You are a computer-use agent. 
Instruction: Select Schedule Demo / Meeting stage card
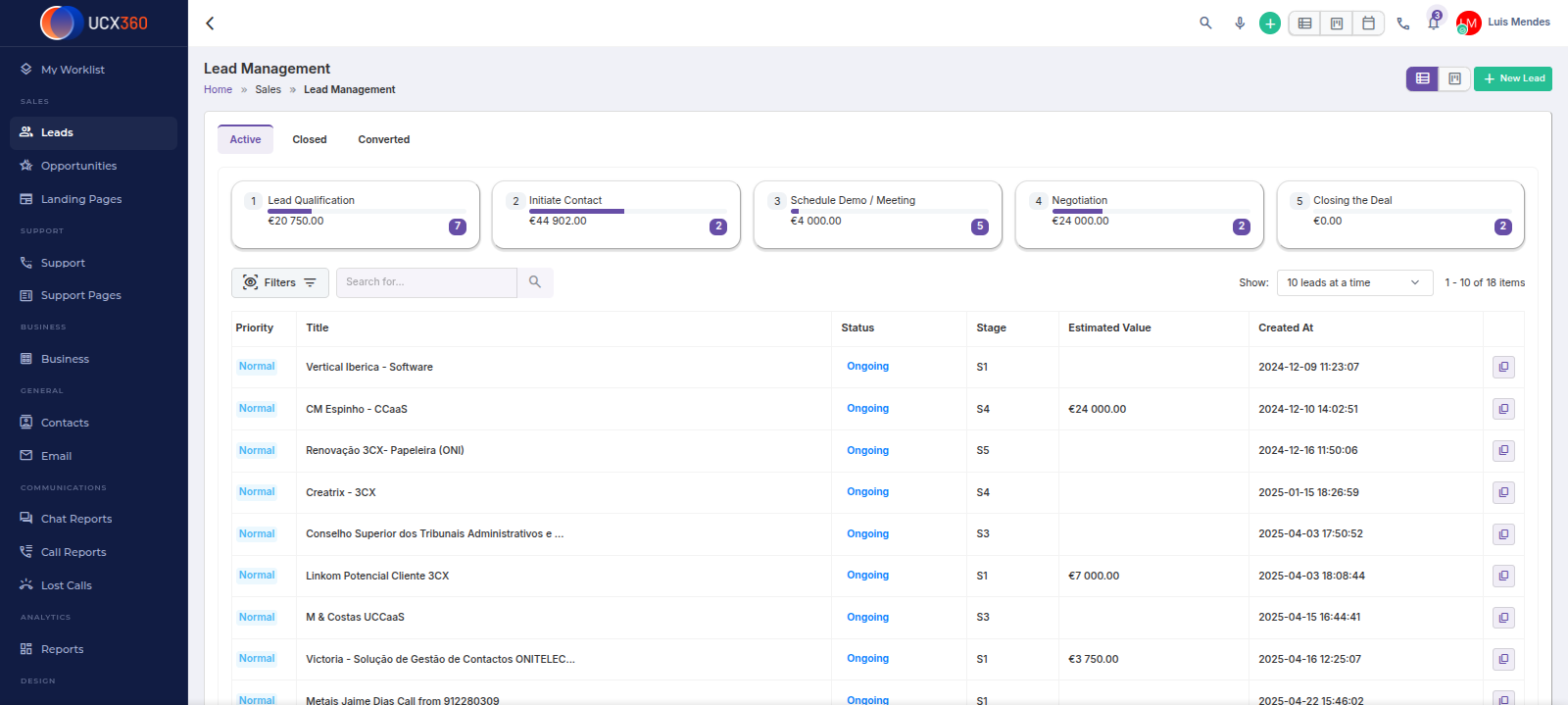click(878, 215)
